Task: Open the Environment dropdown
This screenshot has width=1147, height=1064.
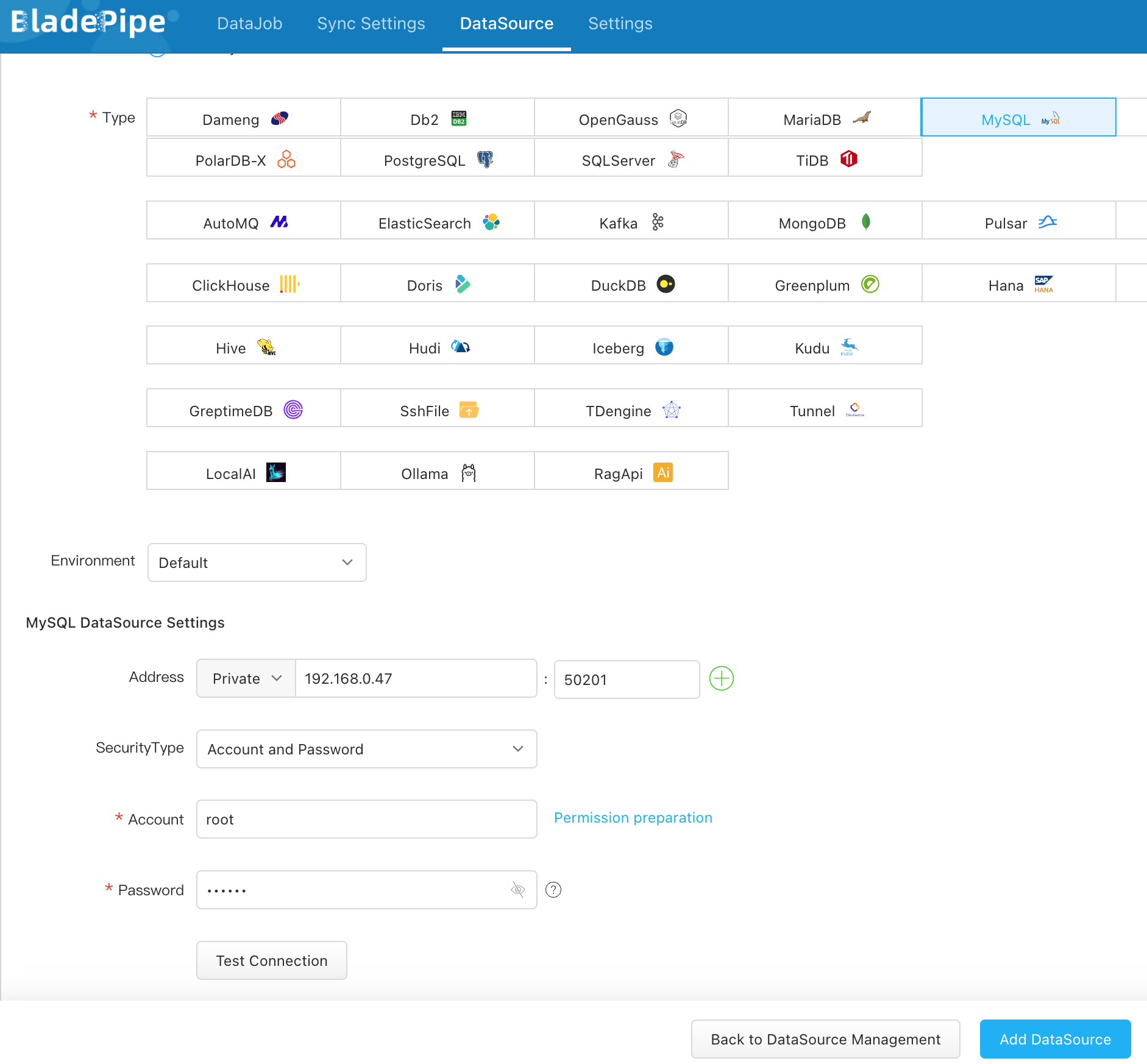Action: click(256, 562)
